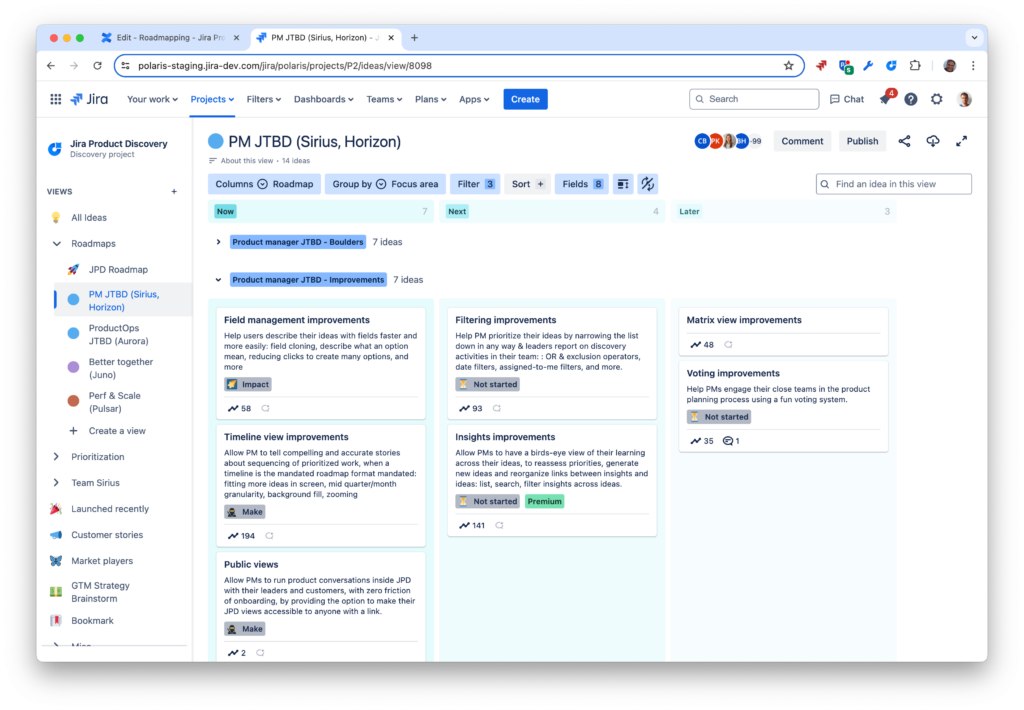Focus Find an idea in this view

click(893, 184)
